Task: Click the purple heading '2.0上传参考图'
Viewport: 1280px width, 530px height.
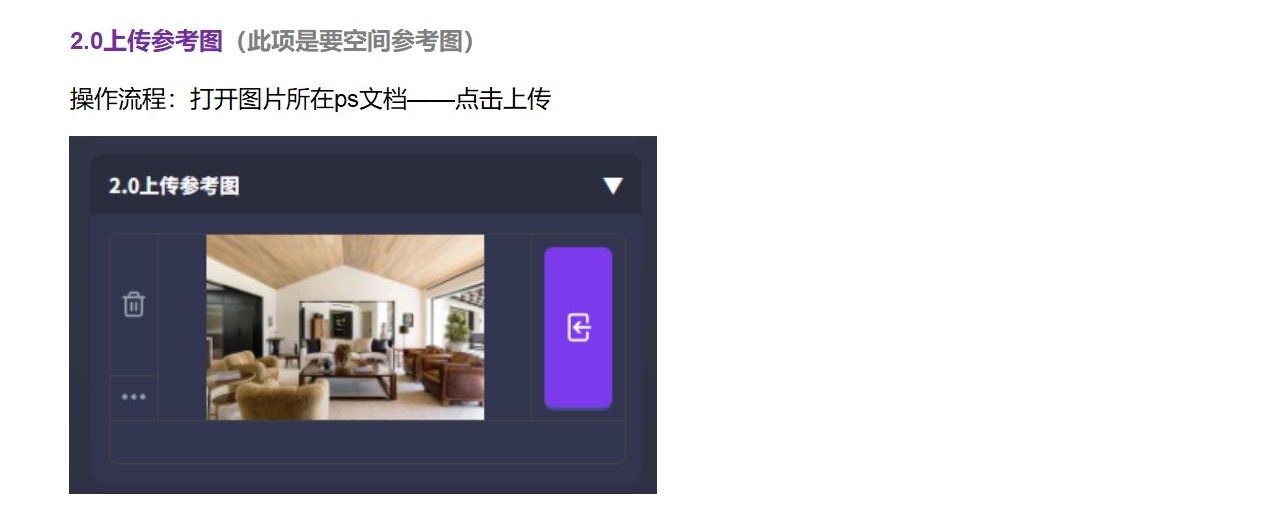Action: 146,41
